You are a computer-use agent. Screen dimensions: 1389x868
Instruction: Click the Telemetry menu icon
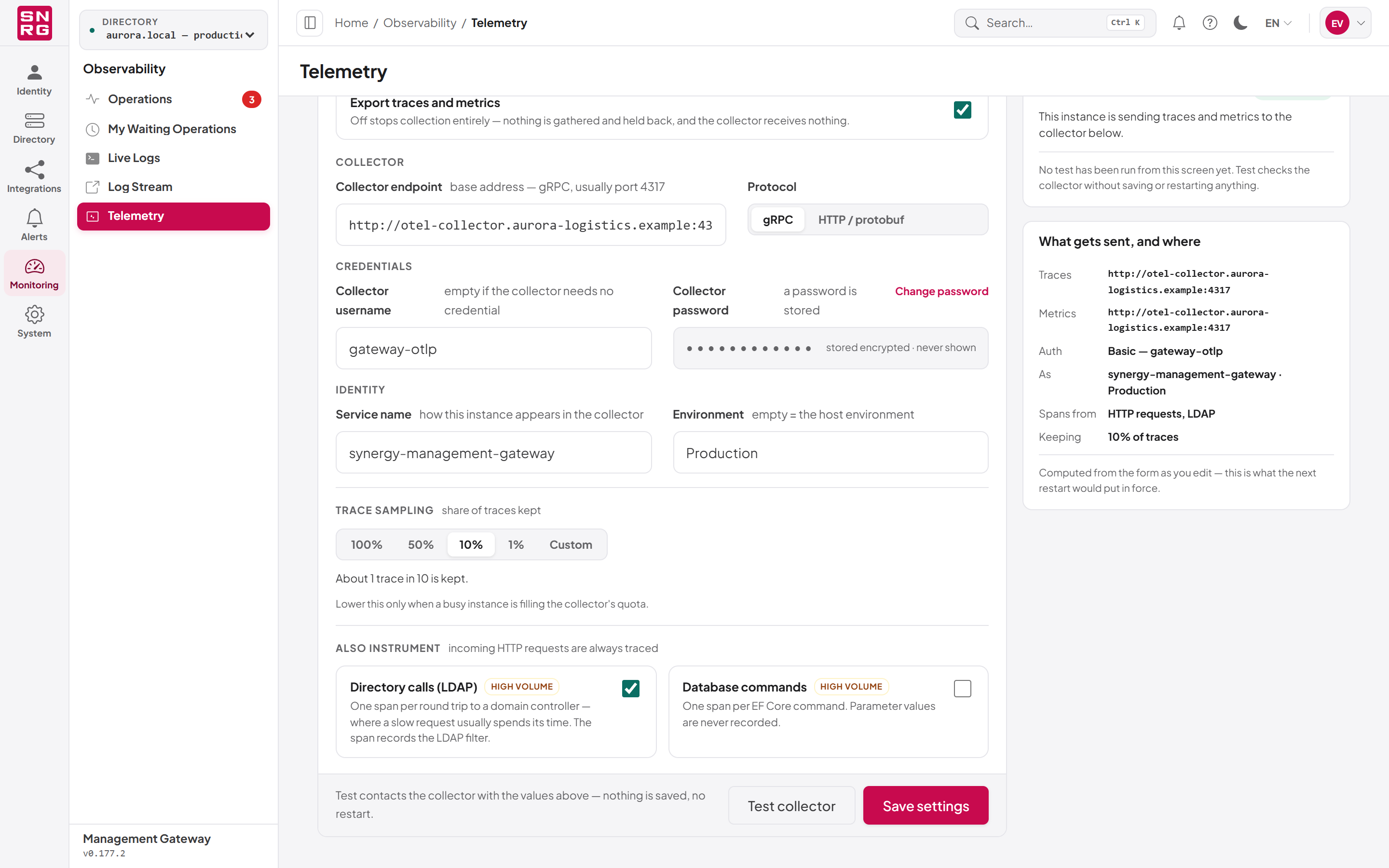(93, 217)
